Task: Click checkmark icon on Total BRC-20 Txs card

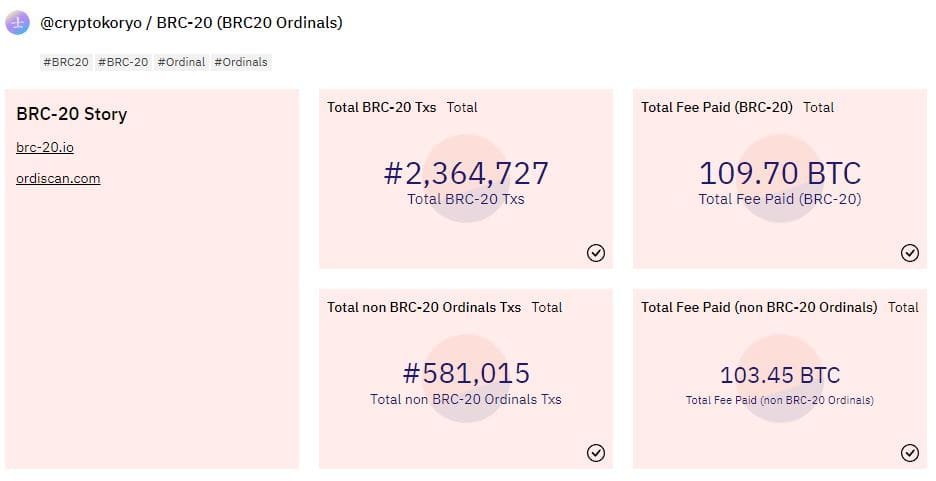Action: tap(596, 253)
